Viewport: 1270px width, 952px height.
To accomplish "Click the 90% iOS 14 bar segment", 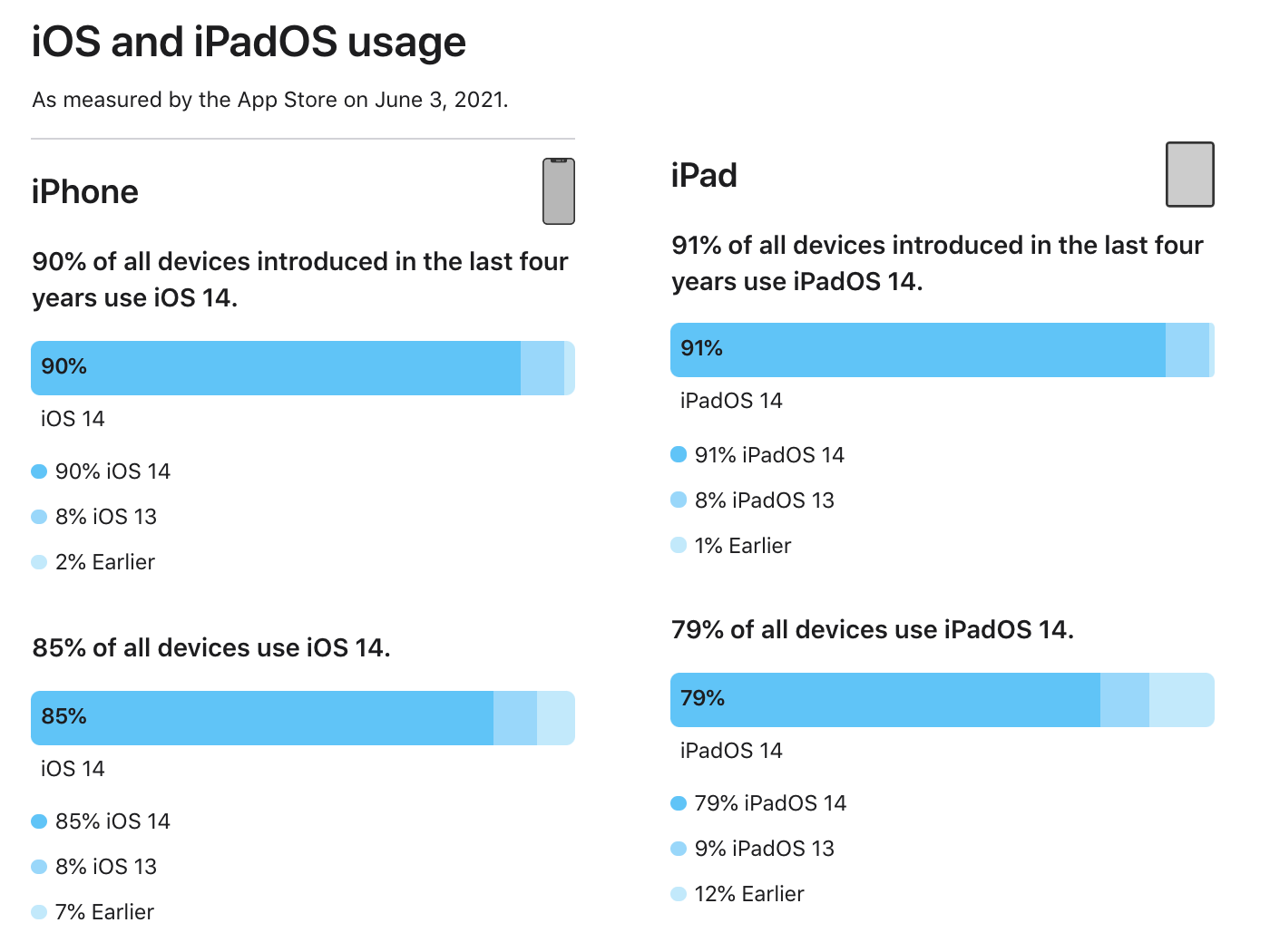I will click(276, 368).
